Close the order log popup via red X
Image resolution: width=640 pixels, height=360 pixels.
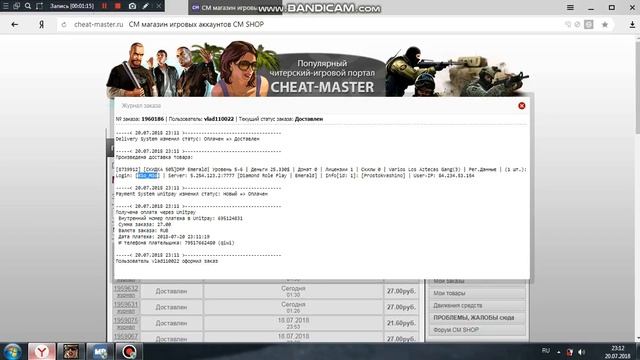[522, 106]
